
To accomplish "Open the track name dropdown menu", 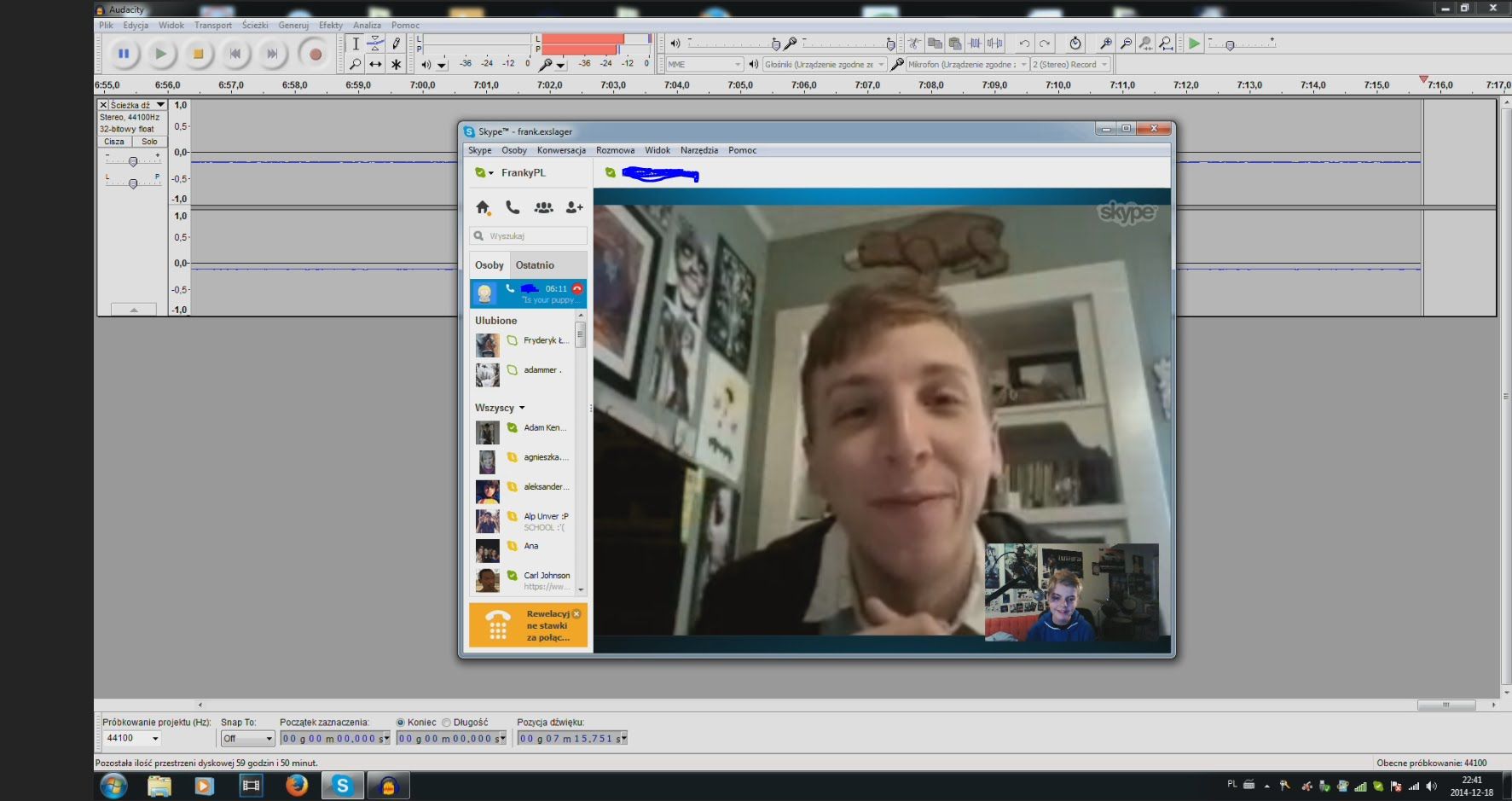I will [x=136, y=105].
